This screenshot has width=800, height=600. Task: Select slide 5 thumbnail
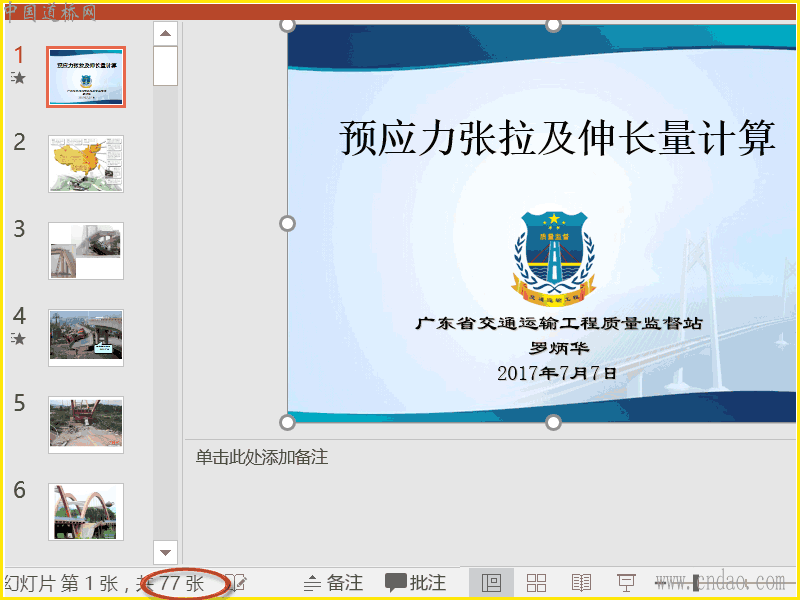click(x=86, y=424)
